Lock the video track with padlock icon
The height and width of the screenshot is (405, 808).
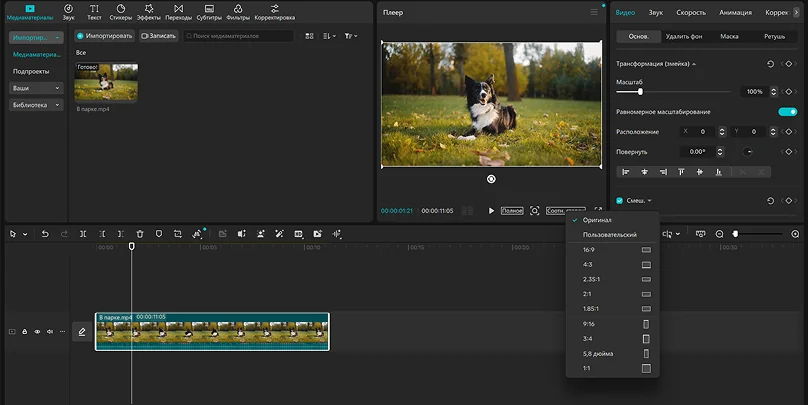(24, 332)
